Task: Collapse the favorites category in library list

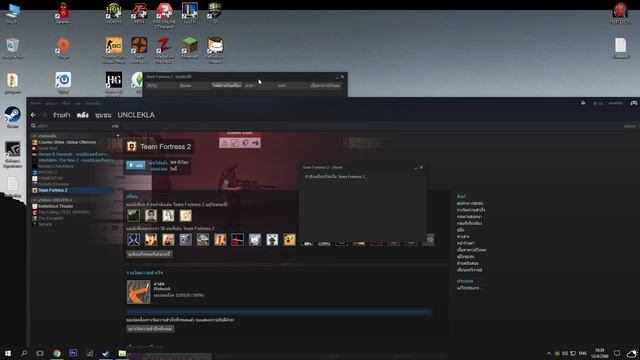Action: pos(35,136)
